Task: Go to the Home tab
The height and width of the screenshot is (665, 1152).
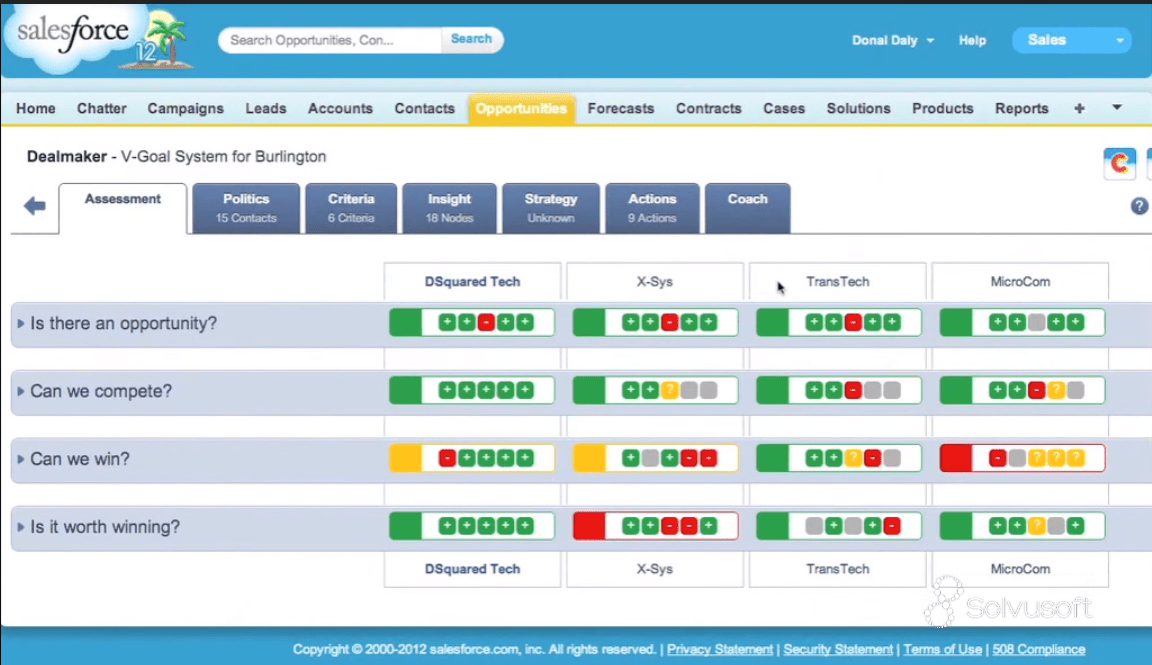Action: pos(36,109)
